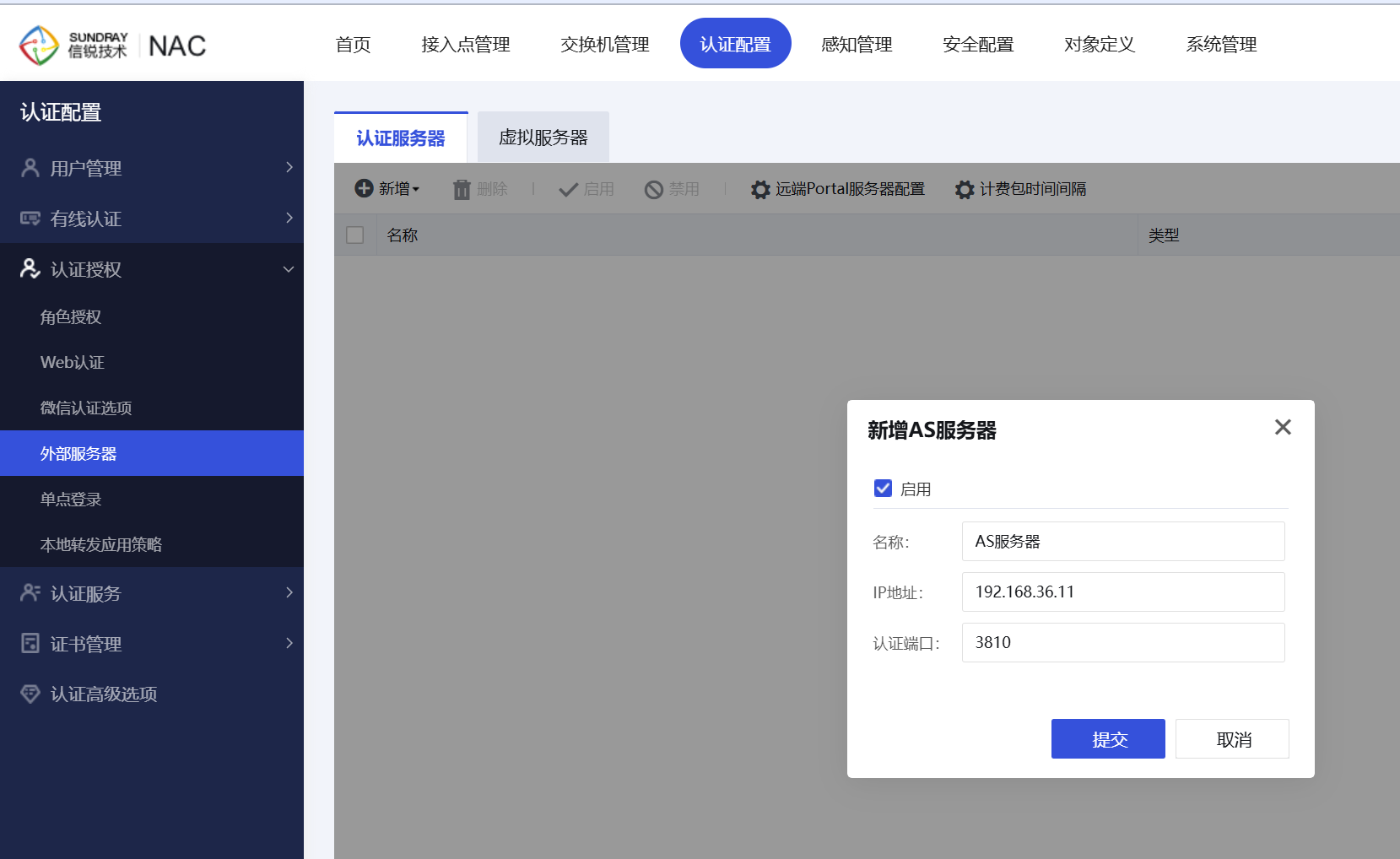Click the gear icon for 计费包时间间隔
This screenshot has width=1400, height=859.
(965, 189)
